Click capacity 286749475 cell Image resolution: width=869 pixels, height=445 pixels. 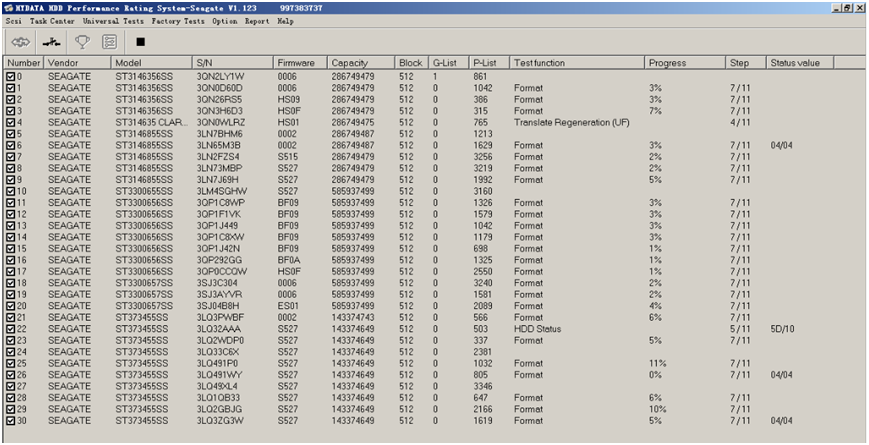(352, 122)
